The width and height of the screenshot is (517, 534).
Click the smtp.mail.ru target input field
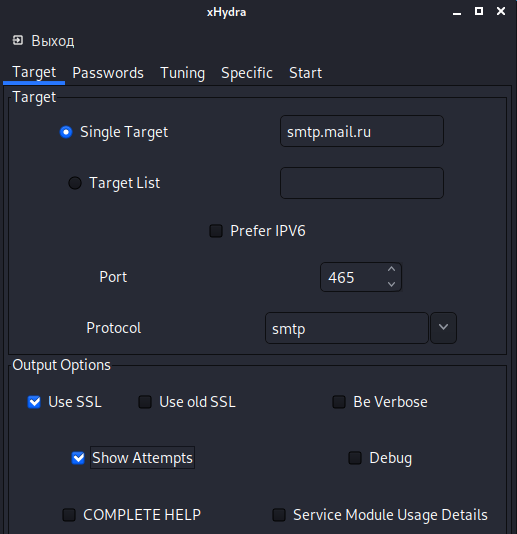point(362,131)
